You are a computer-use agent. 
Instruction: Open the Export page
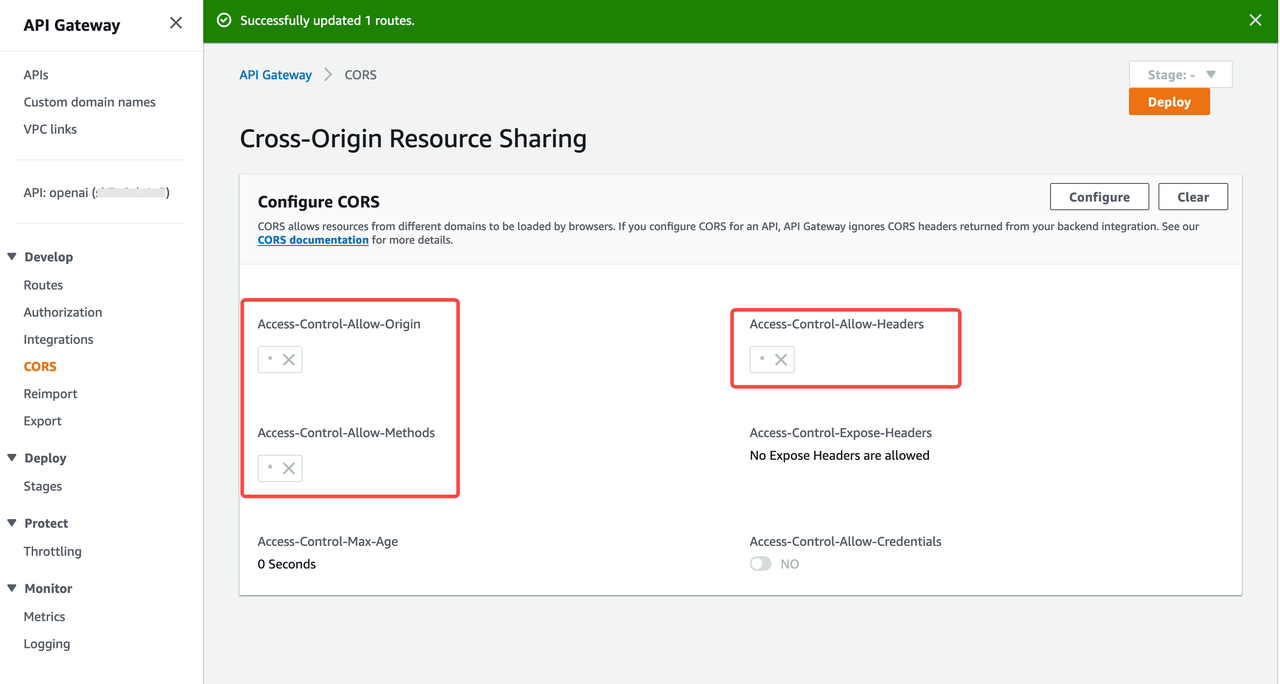[x=42, y=421]
